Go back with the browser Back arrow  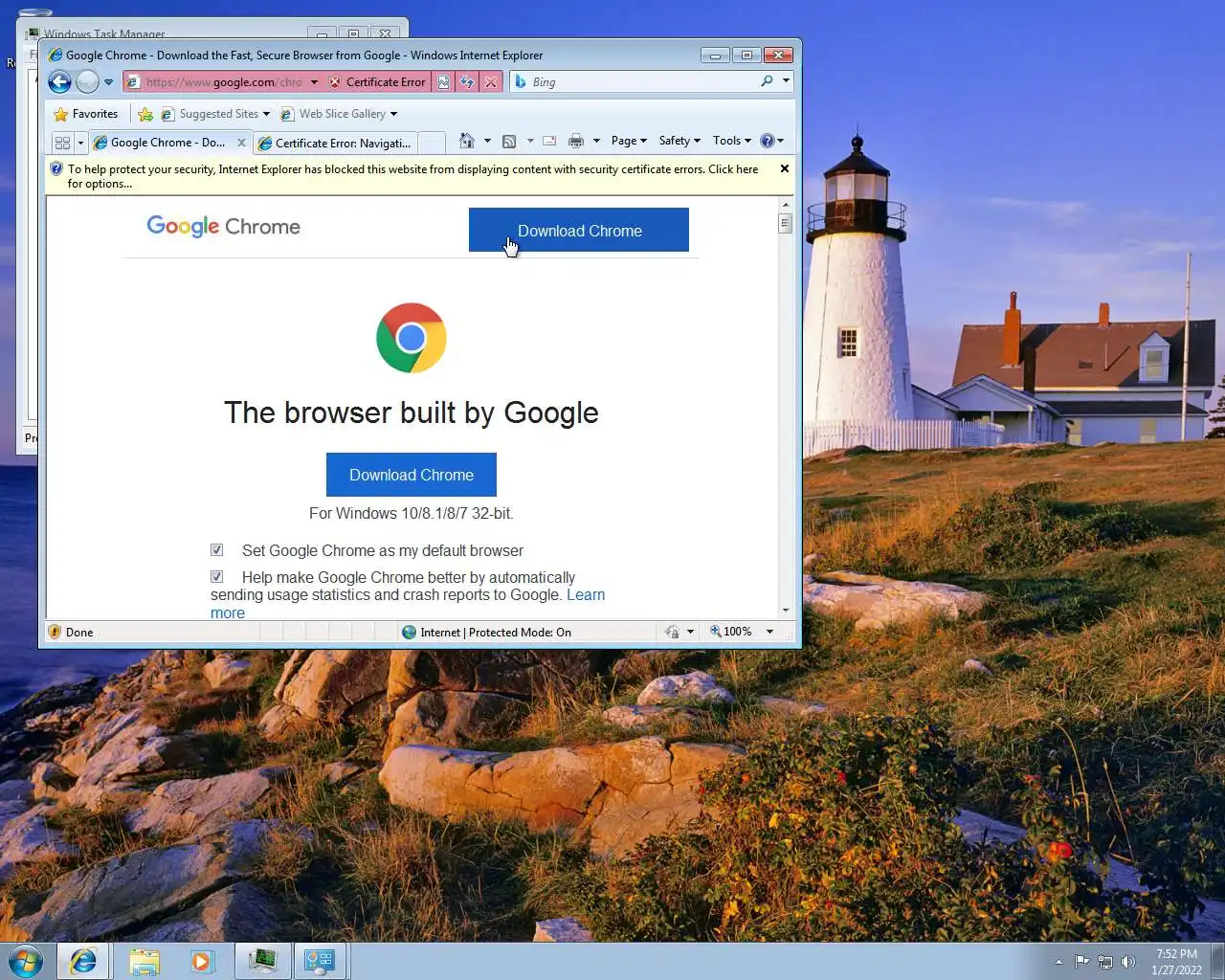coord(59,82)
